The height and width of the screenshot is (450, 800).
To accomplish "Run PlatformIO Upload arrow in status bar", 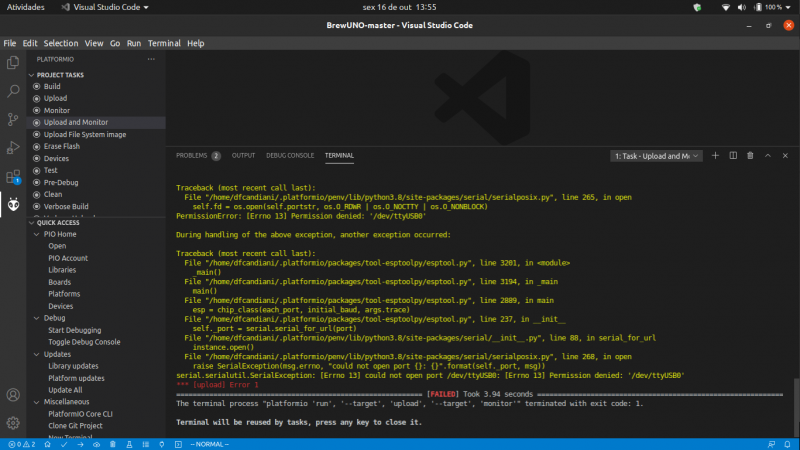I will tap(80, 444).
